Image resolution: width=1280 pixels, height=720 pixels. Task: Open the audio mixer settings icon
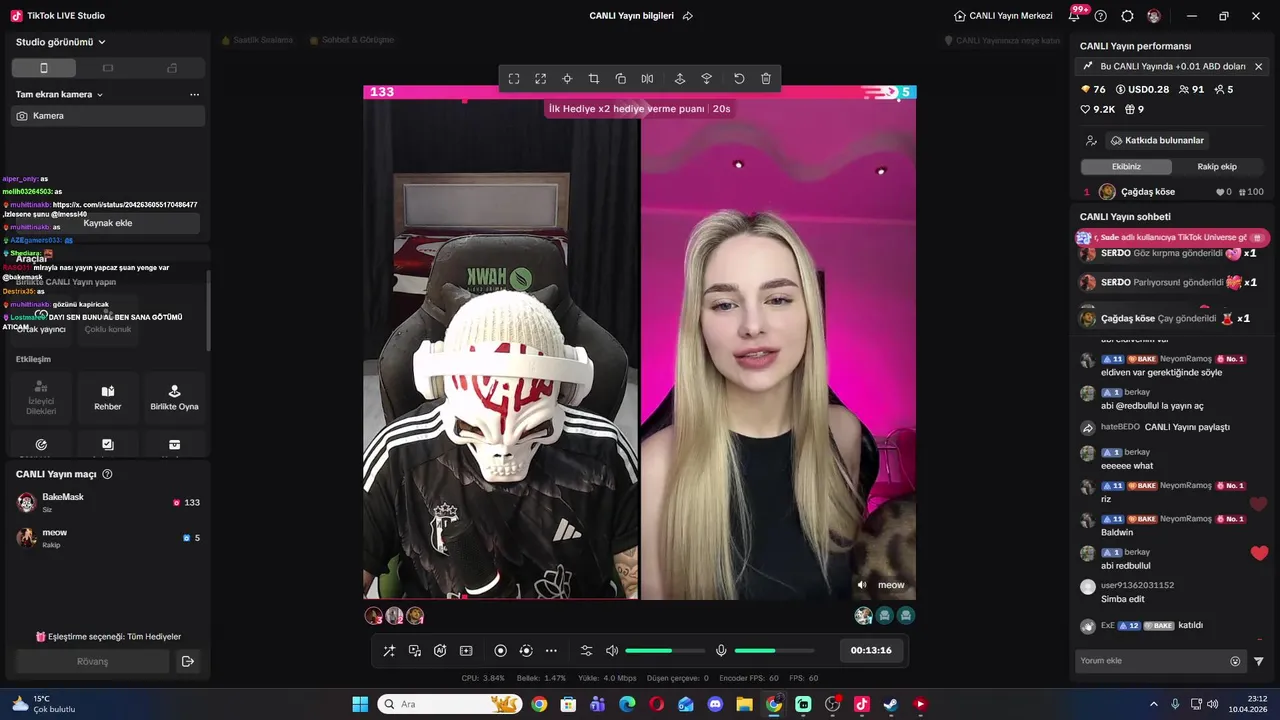tap(586, 651)
